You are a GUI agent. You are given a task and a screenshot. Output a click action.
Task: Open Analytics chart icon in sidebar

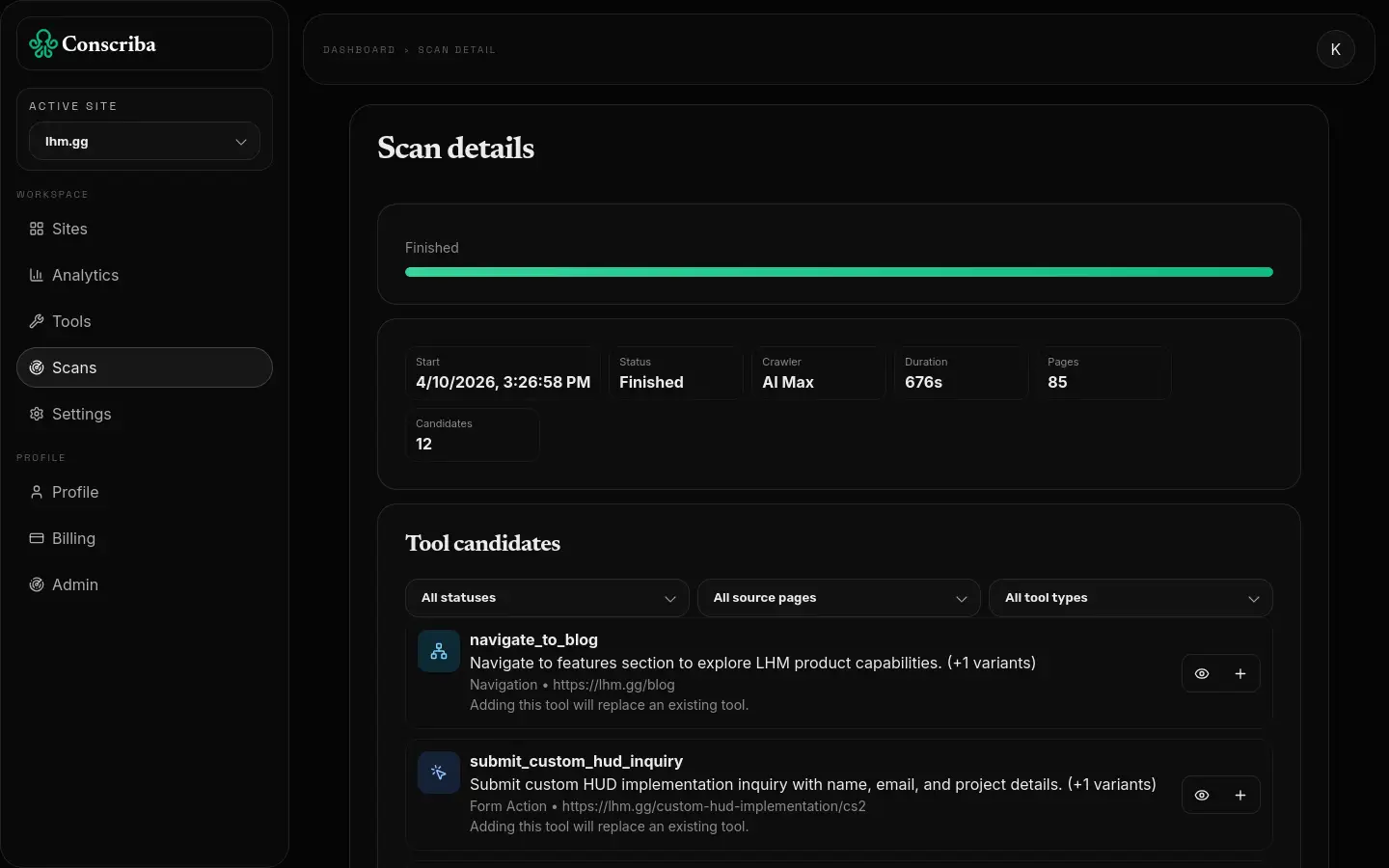click(37, 275)
